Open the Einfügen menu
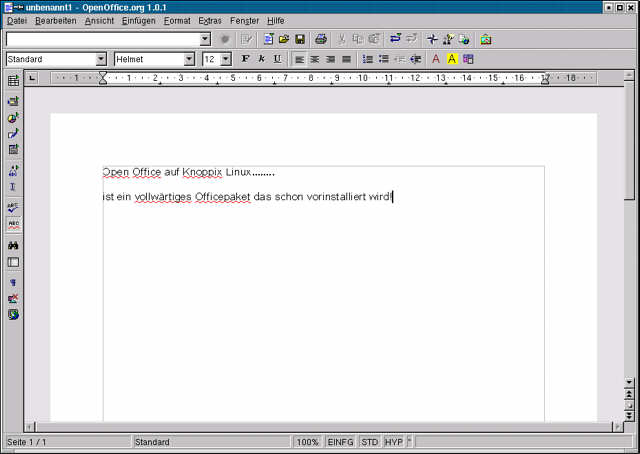The height and width of the screenshot is (454, 640). [138, 20]
